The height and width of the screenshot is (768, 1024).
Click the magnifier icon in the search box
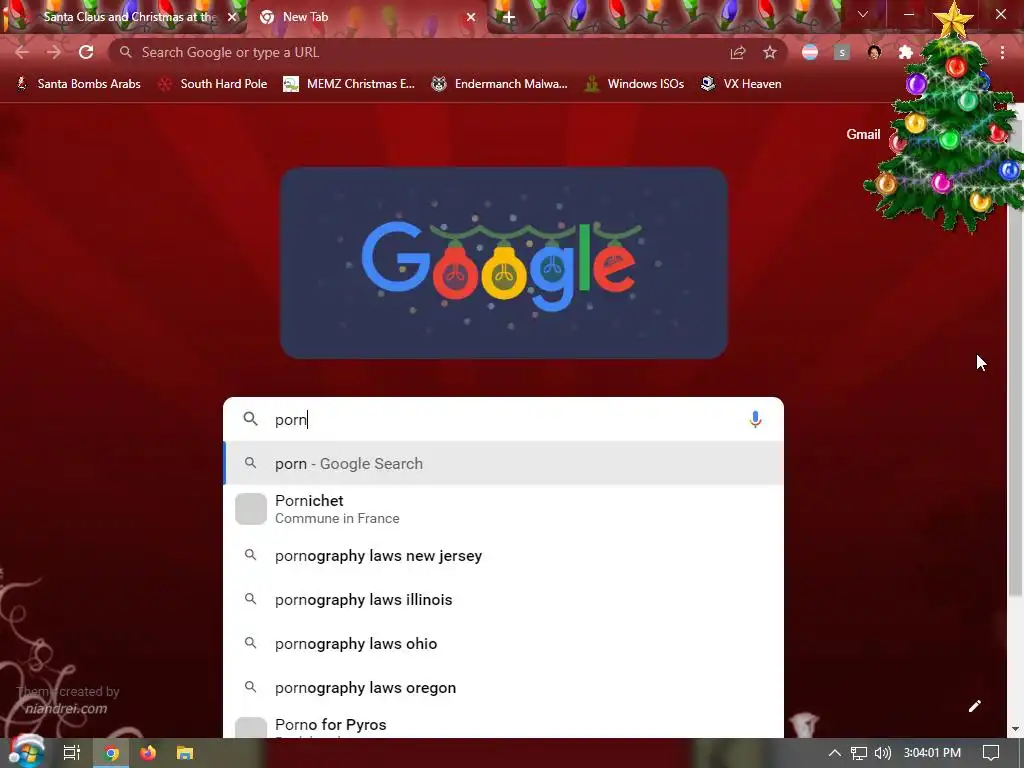coord(251,419)
